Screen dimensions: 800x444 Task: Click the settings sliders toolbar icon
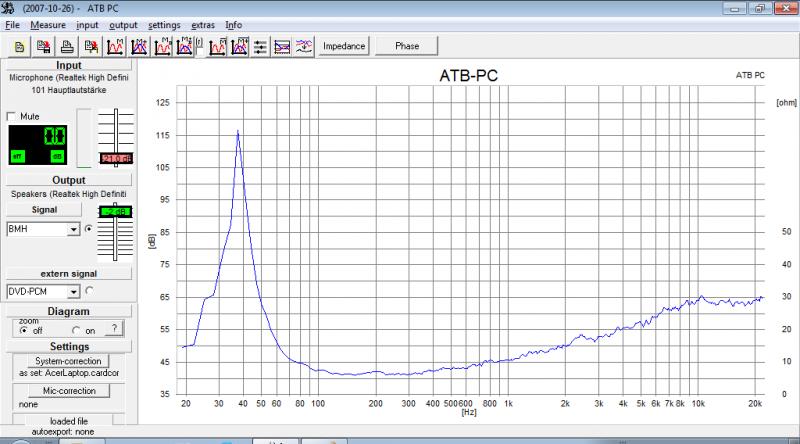(260, 46)
